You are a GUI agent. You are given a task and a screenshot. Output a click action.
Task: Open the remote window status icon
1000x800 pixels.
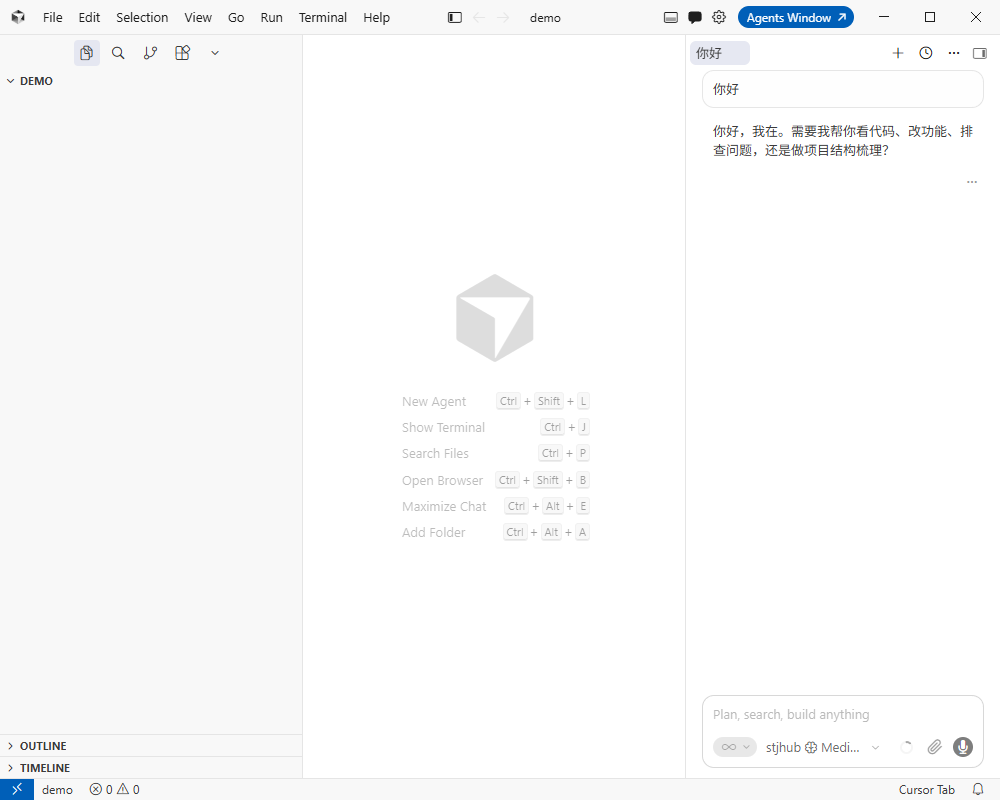(17, 789)
